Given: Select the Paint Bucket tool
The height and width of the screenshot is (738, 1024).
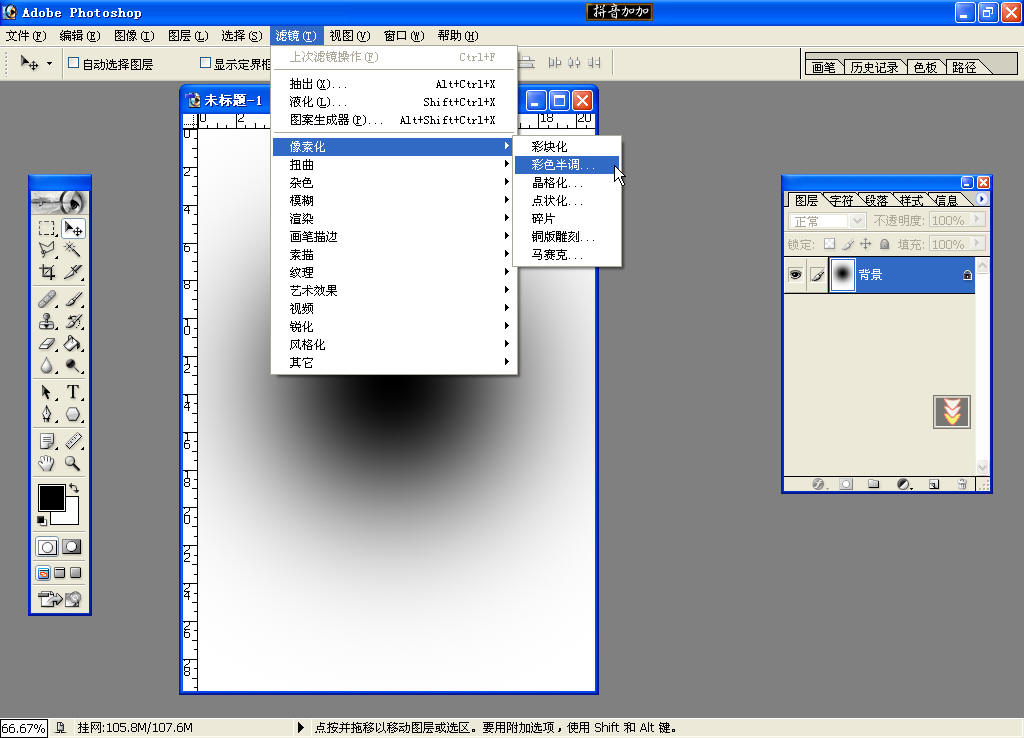Looking at the screenshot, I should [73, 344].
